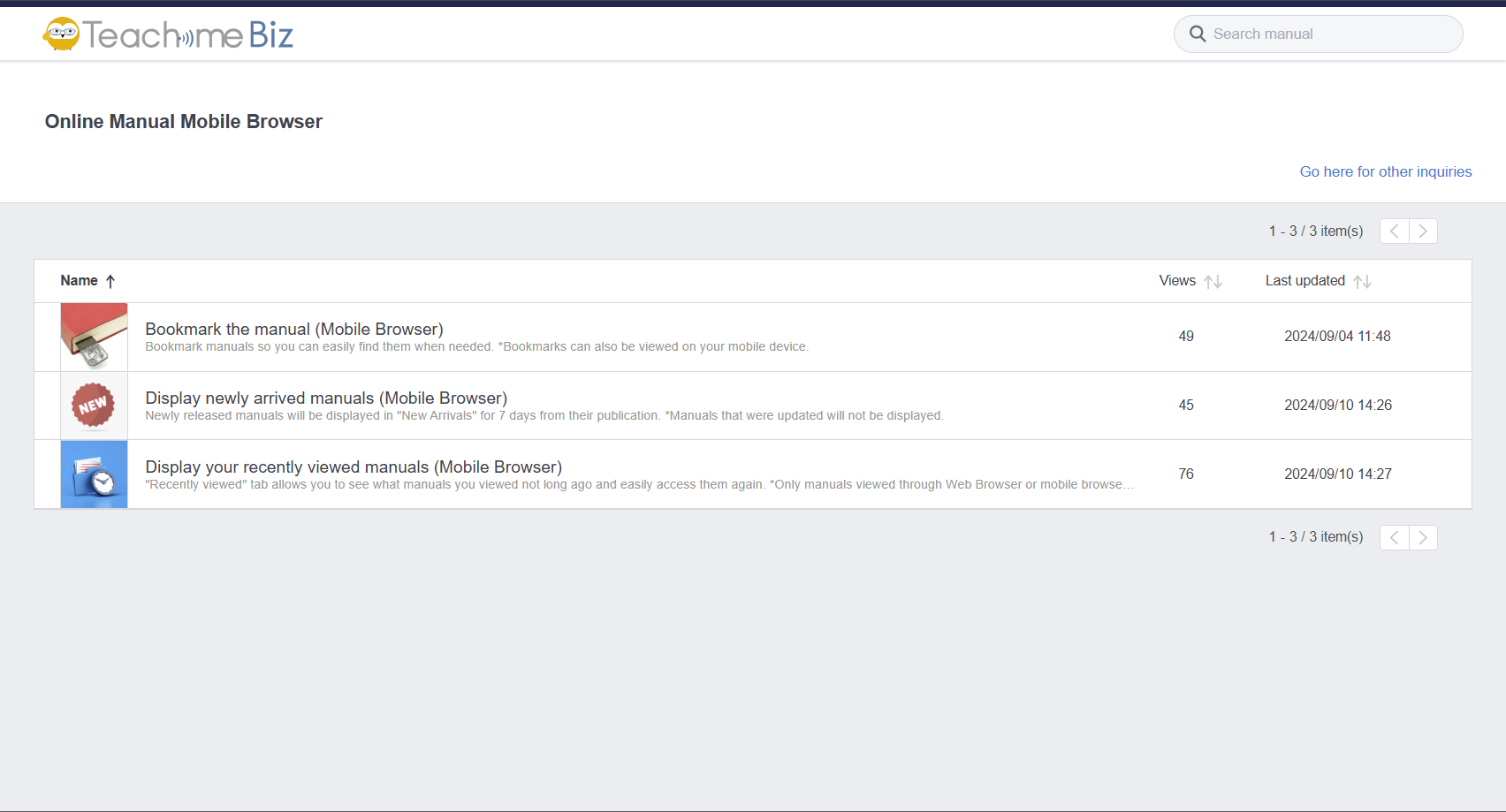Toggle the Views column sort arrows

(1213, 281)
